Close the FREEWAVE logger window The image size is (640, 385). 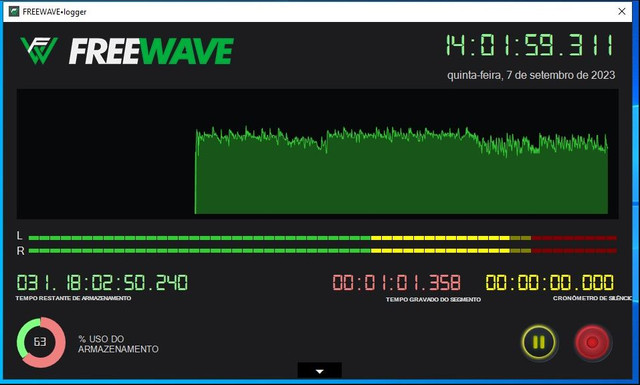622,11
